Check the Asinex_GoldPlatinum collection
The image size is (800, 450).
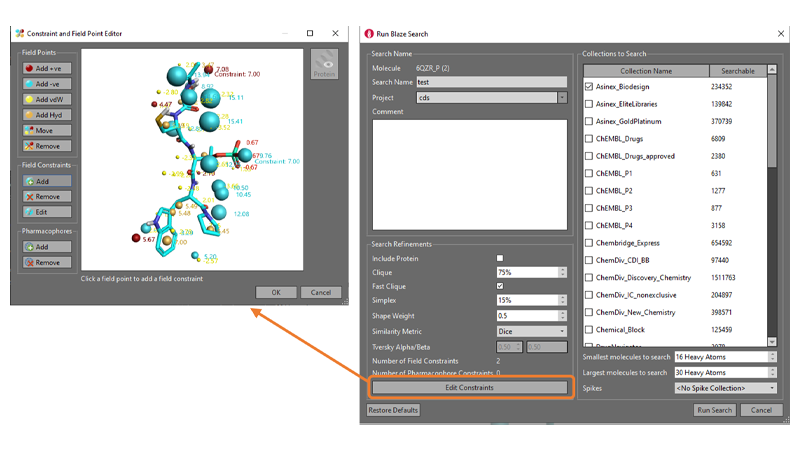coord(589,121)
